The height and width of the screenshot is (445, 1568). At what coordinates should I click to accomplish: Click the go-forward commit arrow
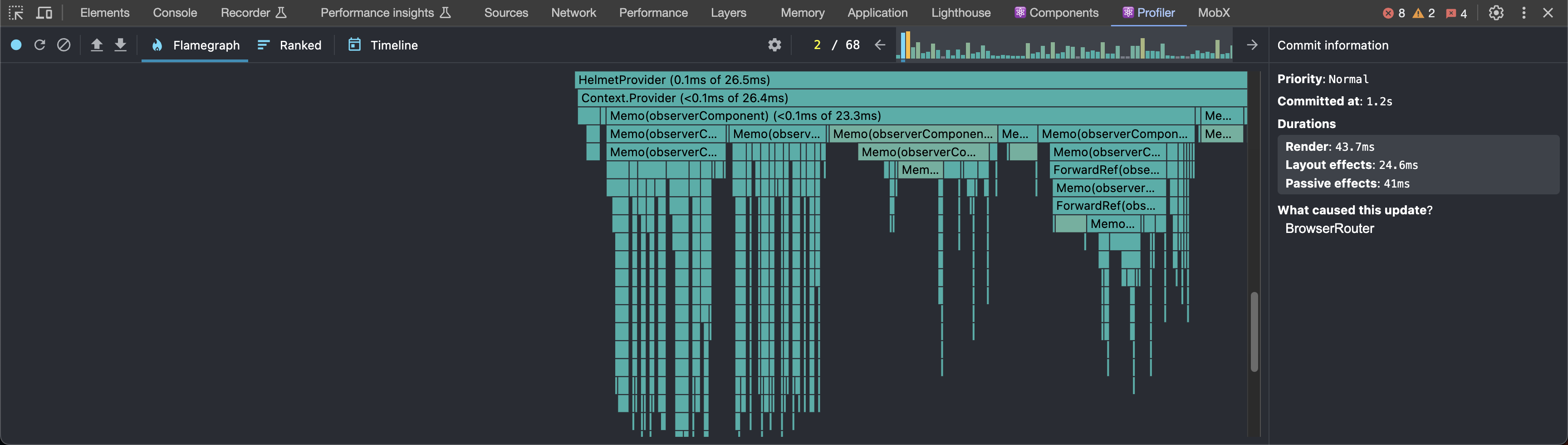(1251, 44)
